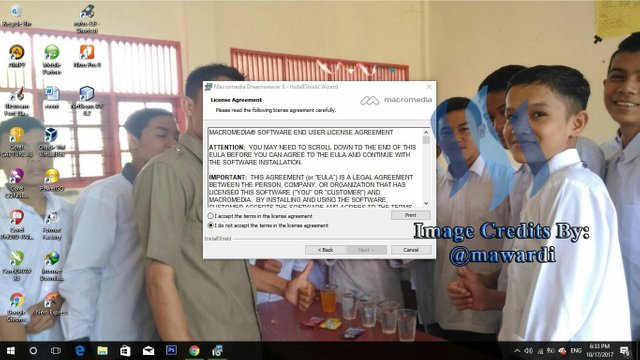The height and width of the screenshot is (360, 640).
Task: Select 'I accept the terms' radio button
Action: pos(211,216)
